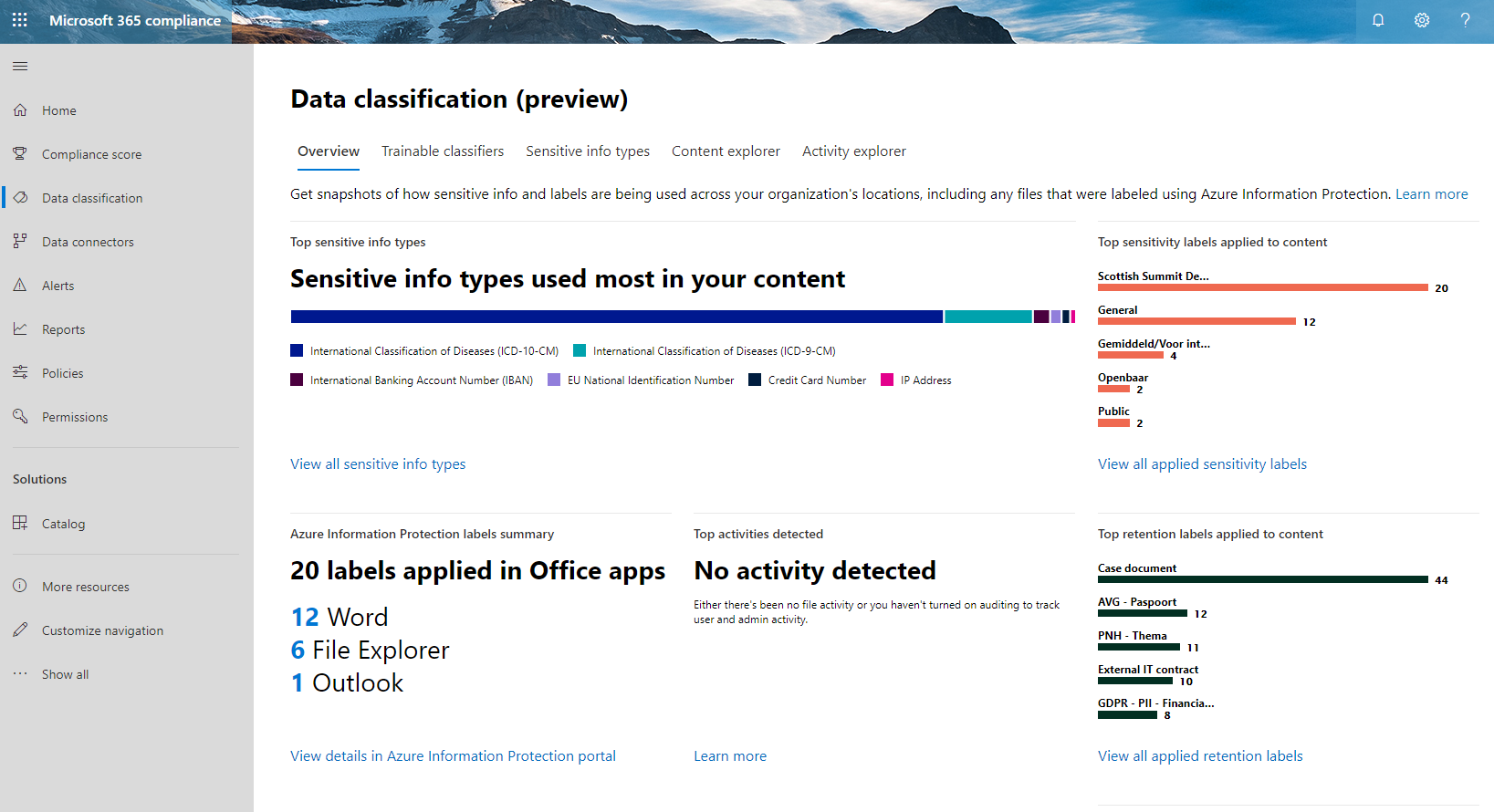Screen dimensions: 1494x812
Task: Open the settings gear
Action: click(x=1421, y=19)
